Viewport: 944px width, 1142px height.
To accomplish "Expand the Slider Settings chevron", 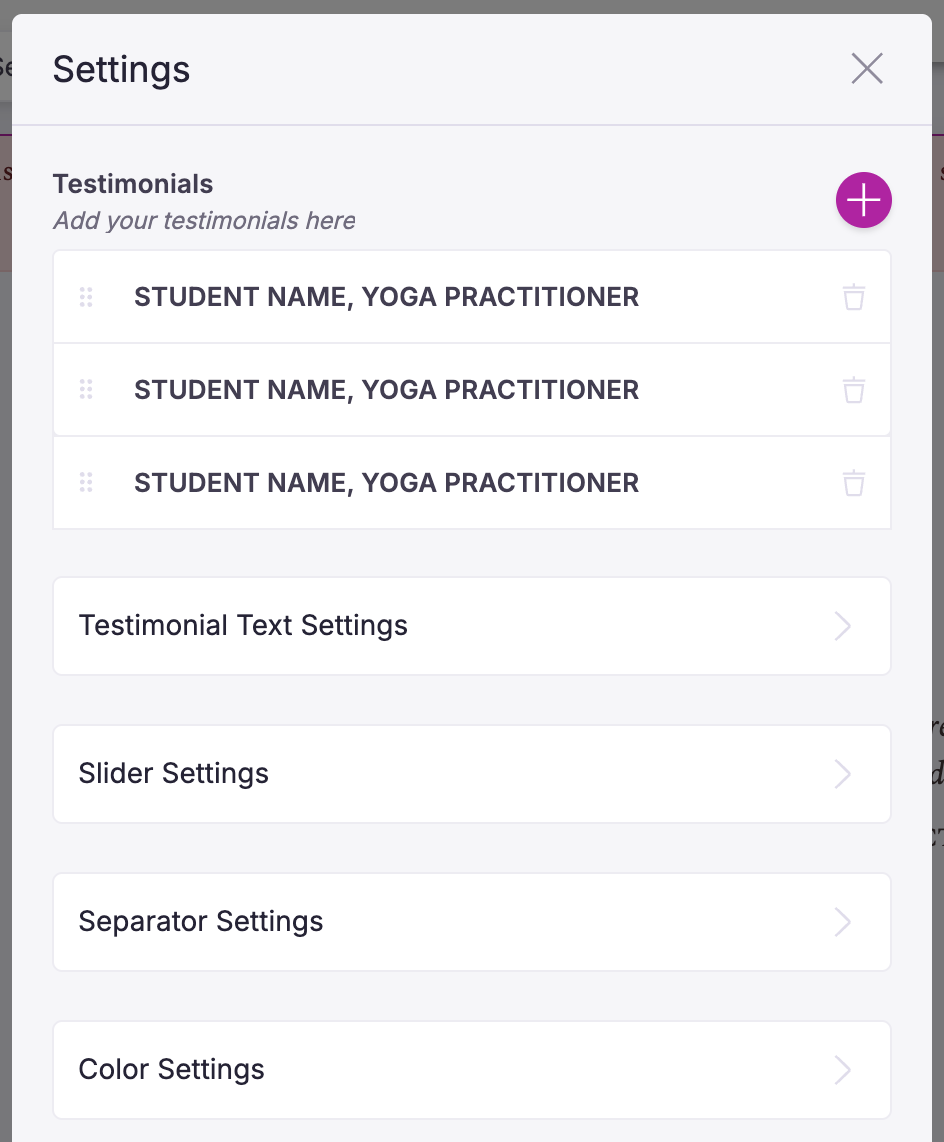I will click(843, 774).
